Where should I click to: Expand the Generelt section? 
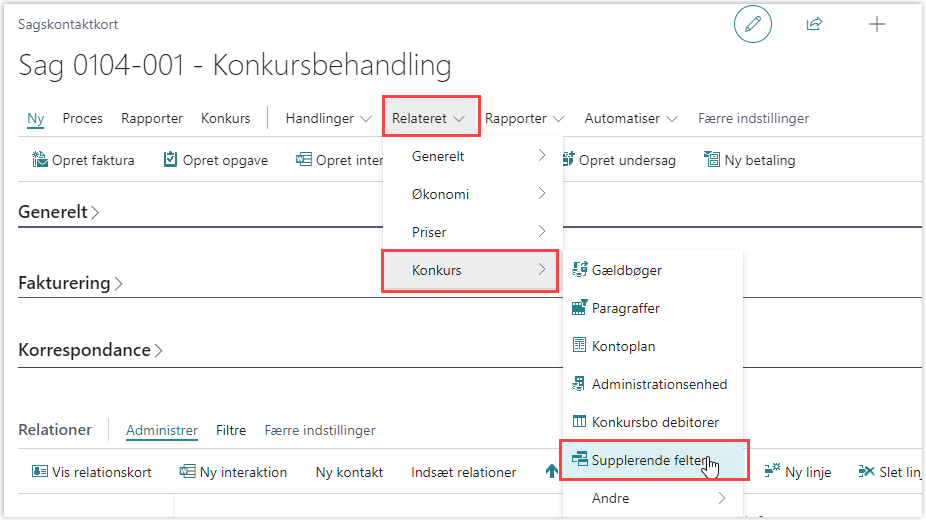click(x=59, y=212)
